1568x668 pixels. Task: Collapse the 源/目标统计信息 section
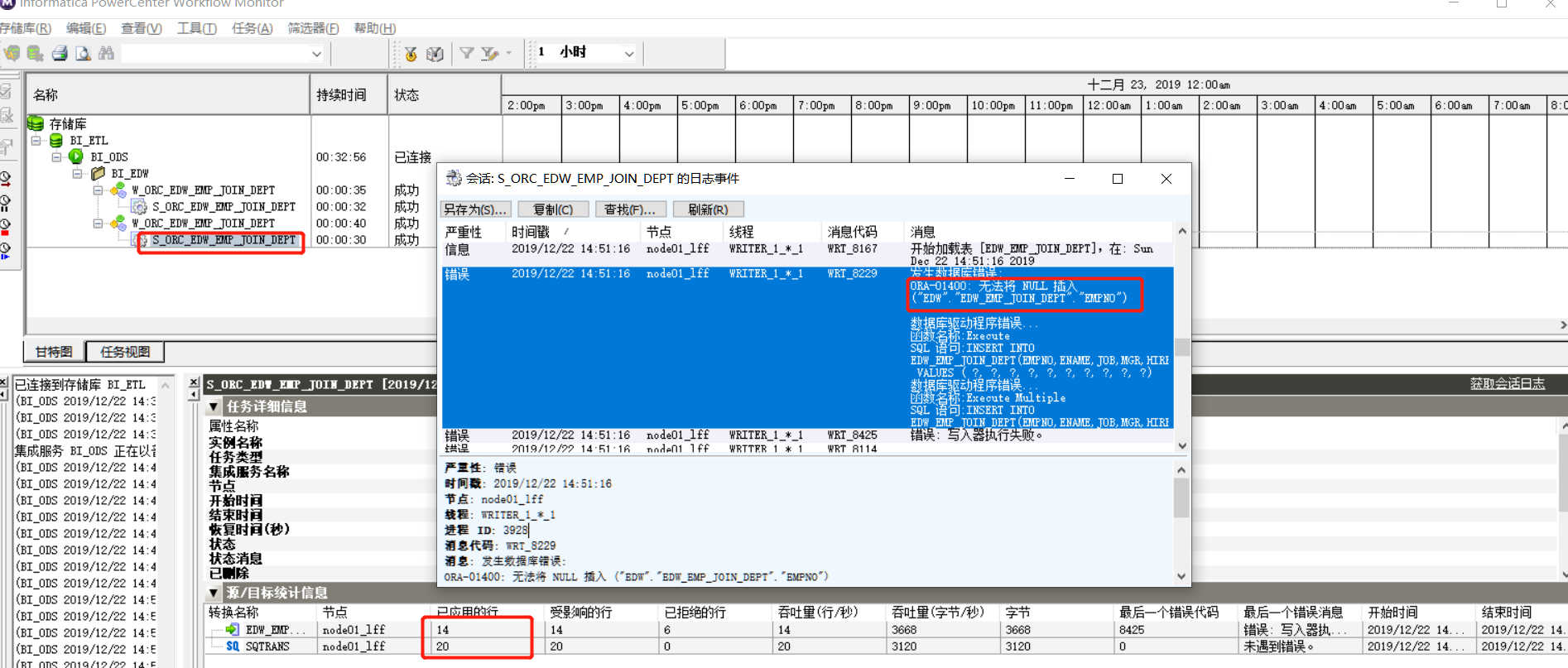214,593
